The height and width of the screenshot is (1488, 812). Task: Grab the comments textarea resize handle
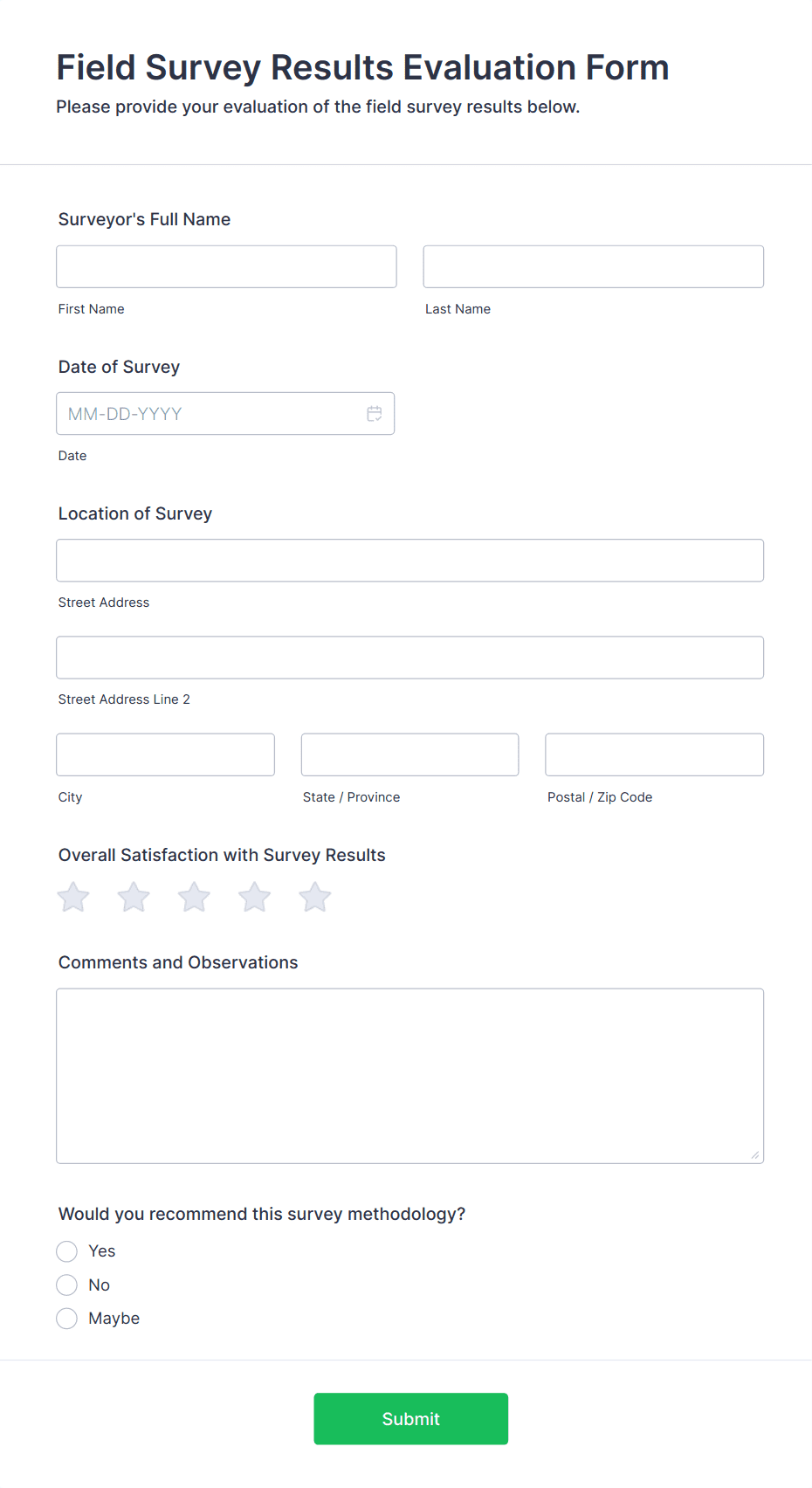coord(755,1155)
